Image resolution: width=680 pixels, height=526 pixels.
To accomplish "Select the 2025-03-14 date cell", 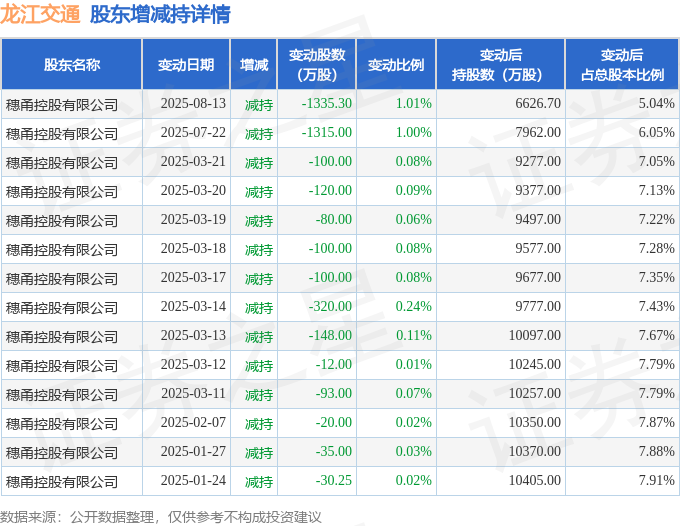I will tap(193, 307).
